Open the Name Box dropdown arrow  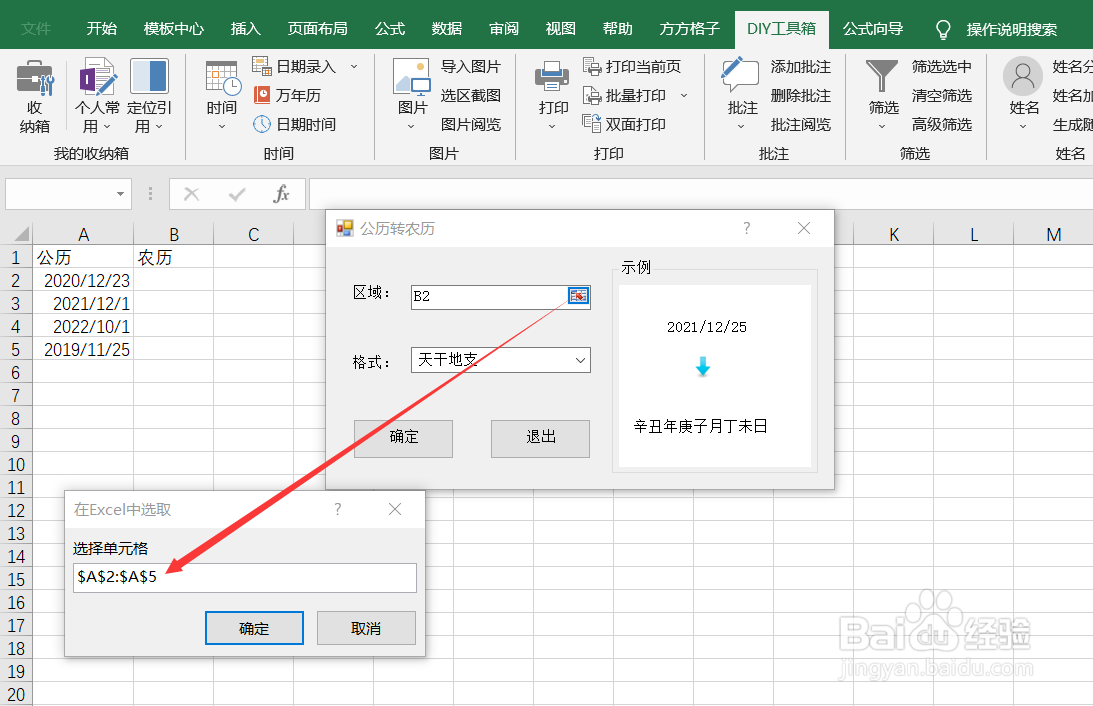121,194
